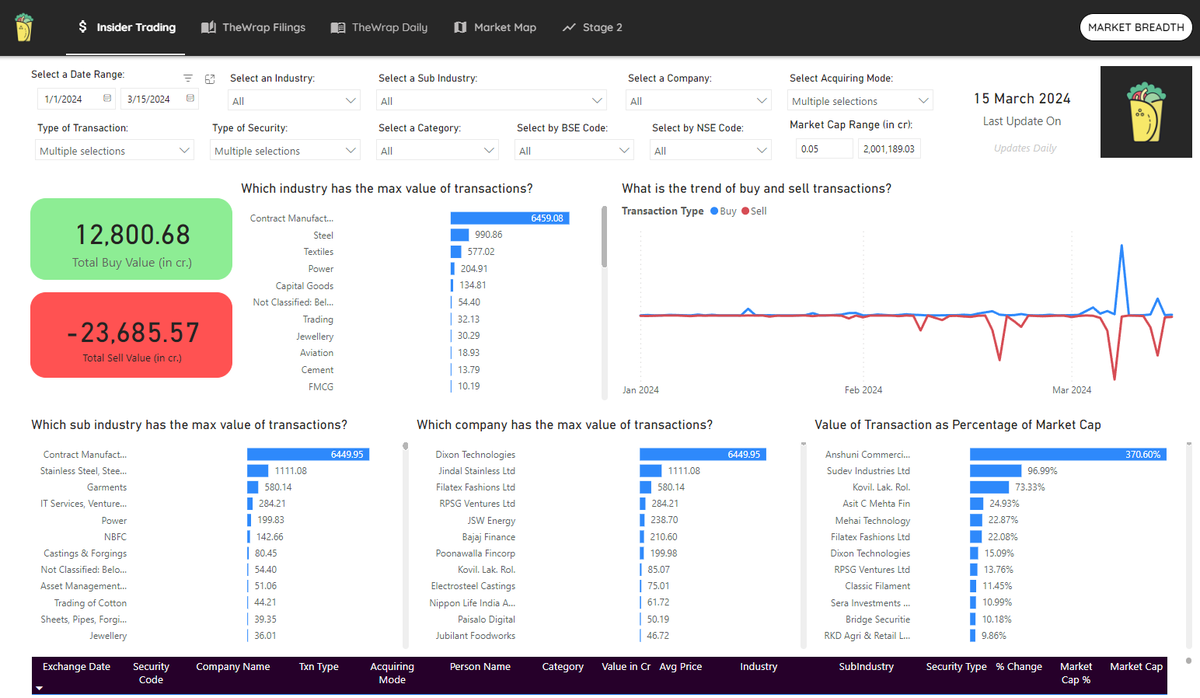Select the Textiles bar 577.02

[x=457, y=252]
